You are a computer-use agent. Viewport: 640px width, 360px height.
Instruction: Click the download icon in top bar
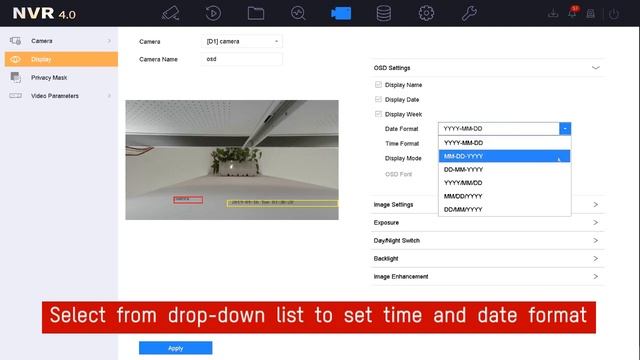pyautogui.click(x=553, y=14)
